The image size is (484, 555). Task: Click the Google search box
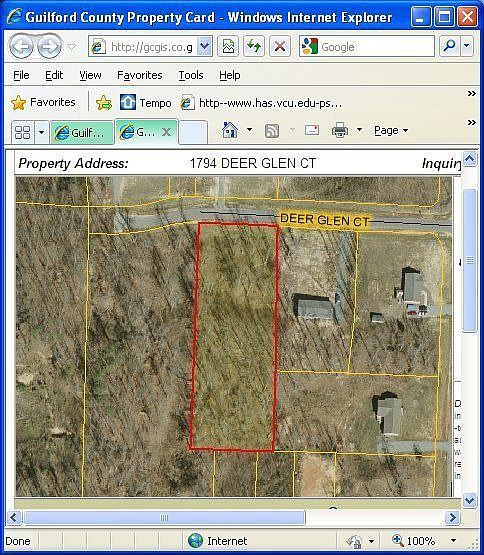click(367, 46)
